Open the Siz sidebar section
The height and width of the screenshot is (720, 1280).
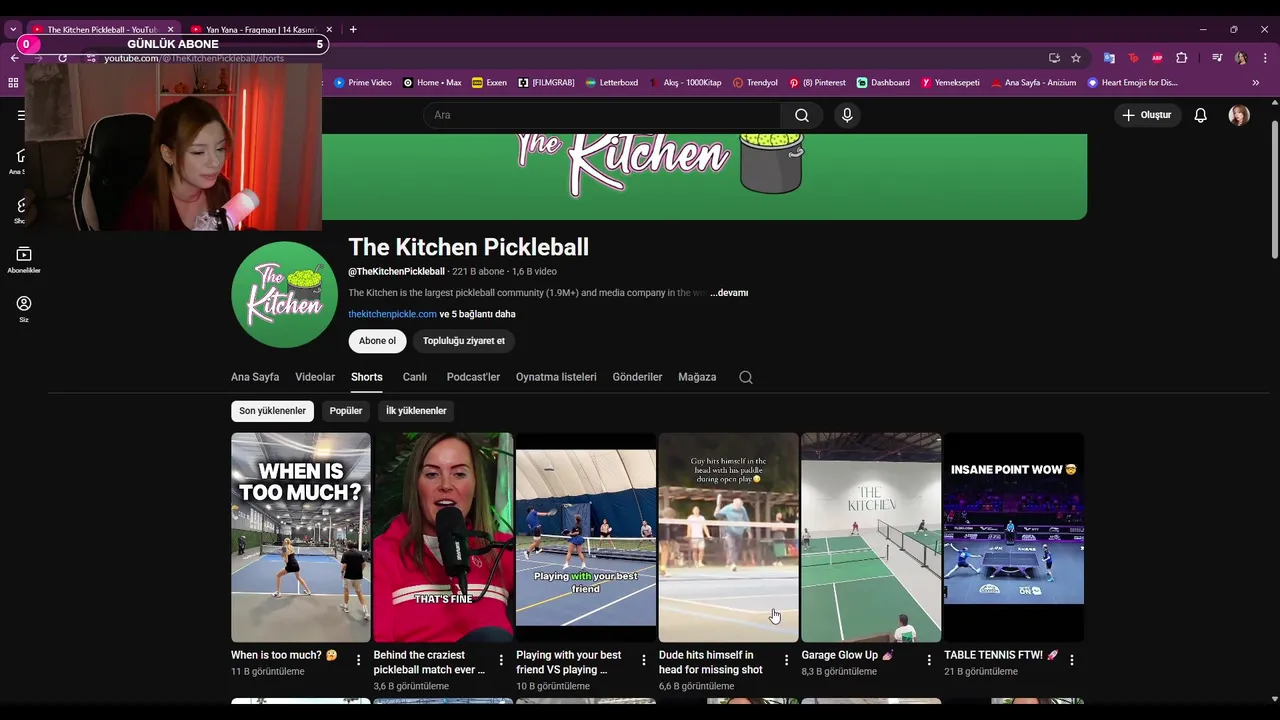[24, 309]
